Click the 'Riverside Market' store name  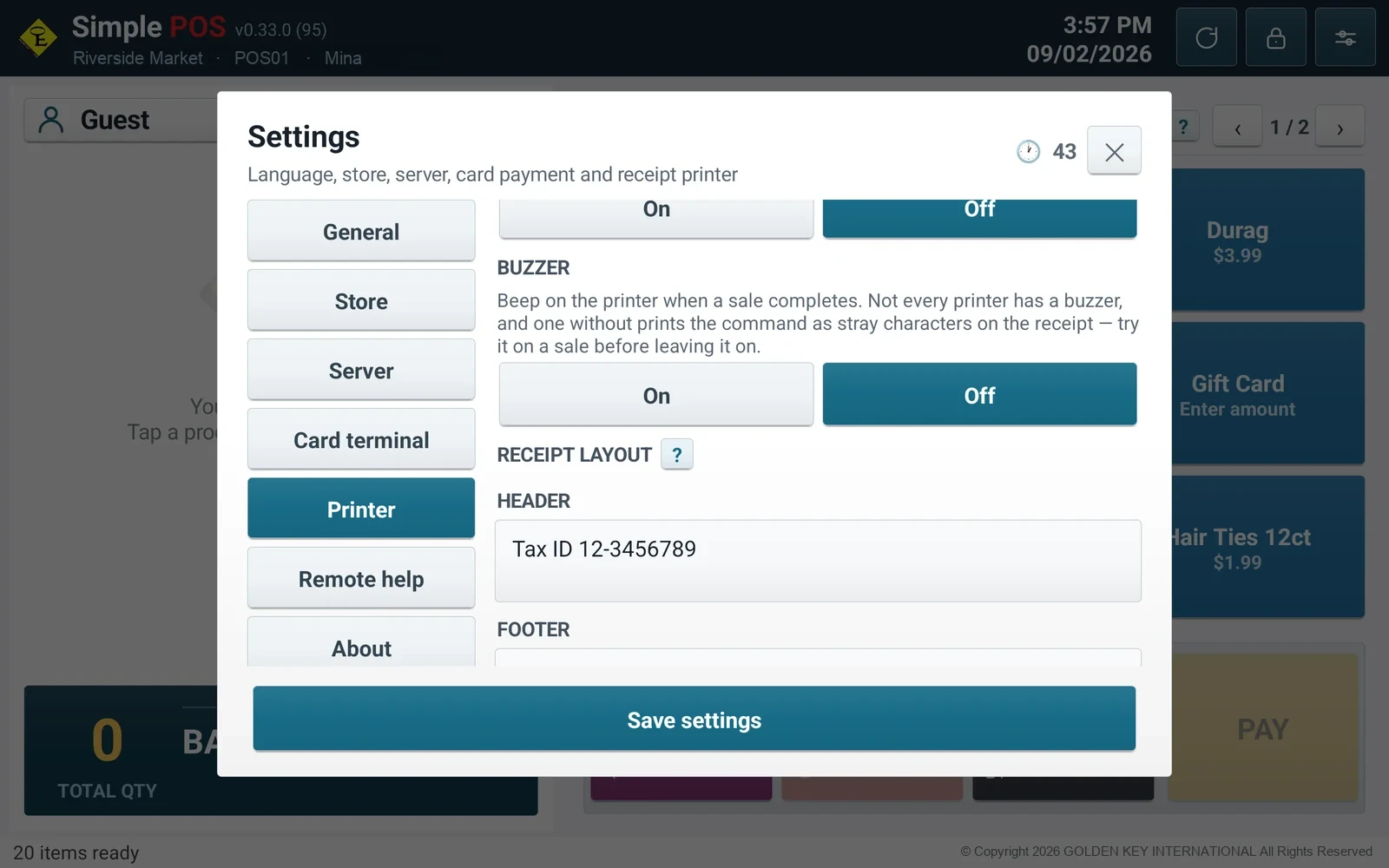tap(138, 58)
